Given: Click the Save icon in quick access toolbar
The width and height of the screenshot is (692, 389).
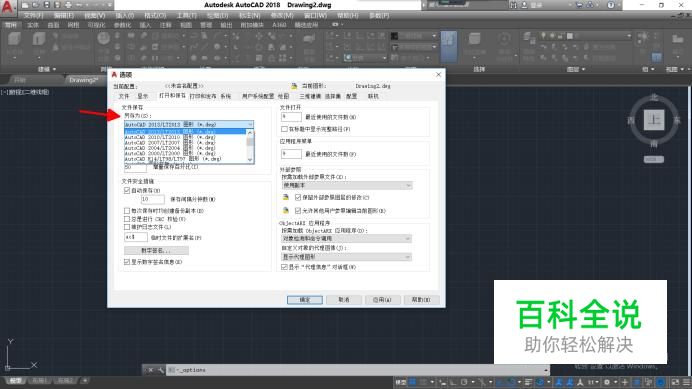Looking at the screenshot, I should point(46,5).
